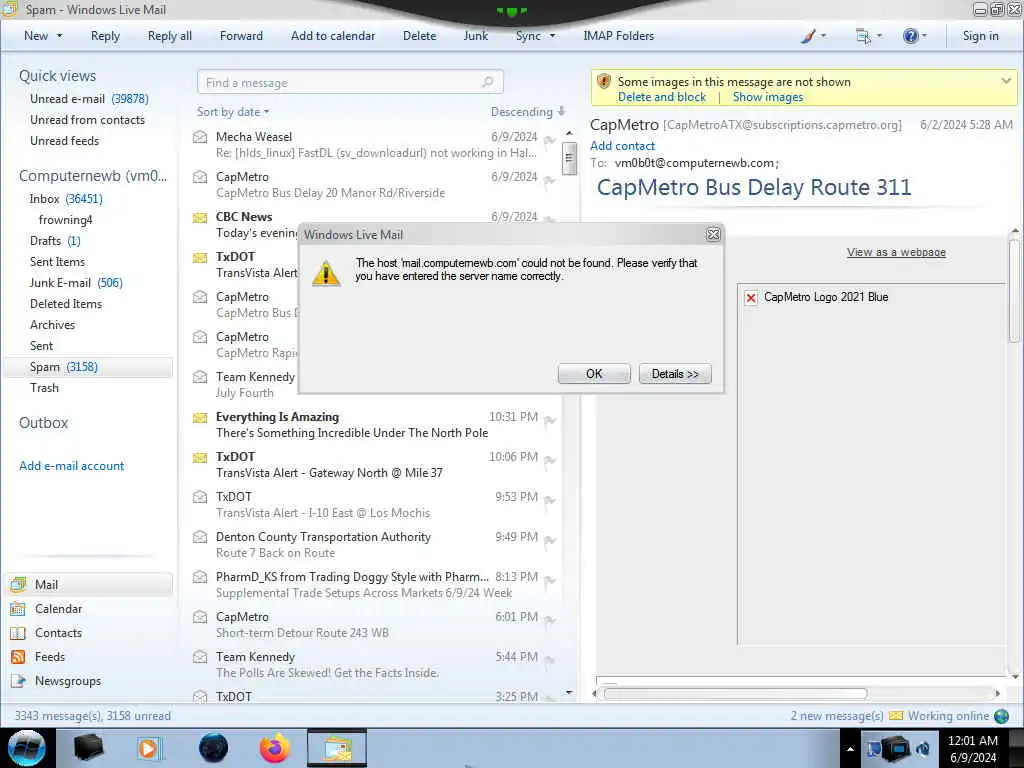This screenshot has height=768, width=1024.
Task: Open the Sent Items folder
Action: (57, 261)
